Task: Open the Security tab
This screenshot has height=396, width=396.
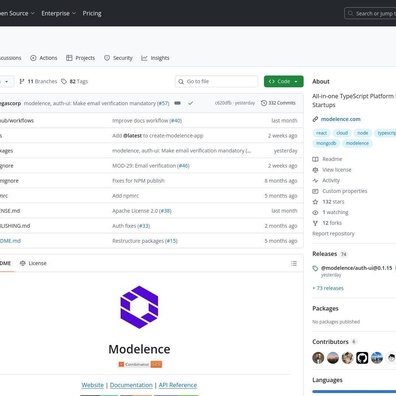Action: (x=118, y=58)
